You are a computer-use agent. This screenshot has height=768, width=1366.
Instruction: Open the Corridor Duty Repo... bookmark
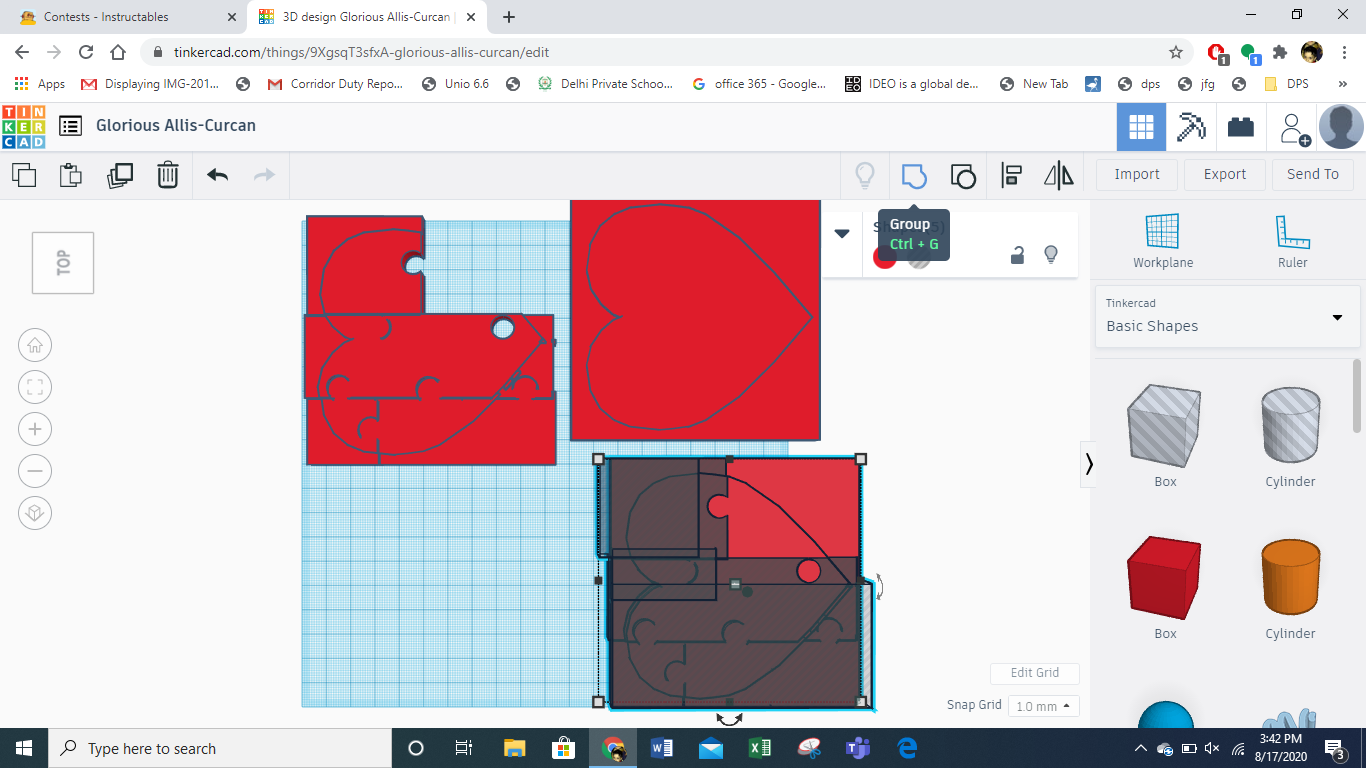click(x=335, y=84)
